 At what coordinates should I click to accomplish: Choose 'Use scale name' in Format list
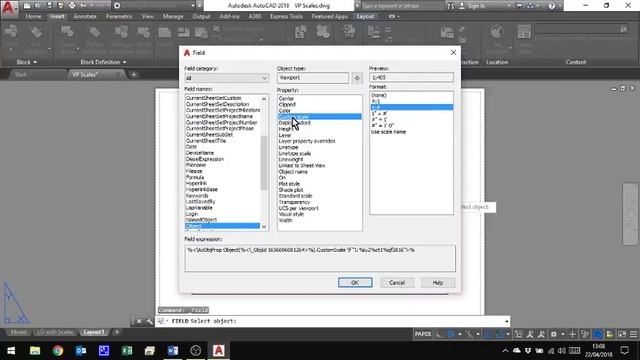click(x=388, y=132)
